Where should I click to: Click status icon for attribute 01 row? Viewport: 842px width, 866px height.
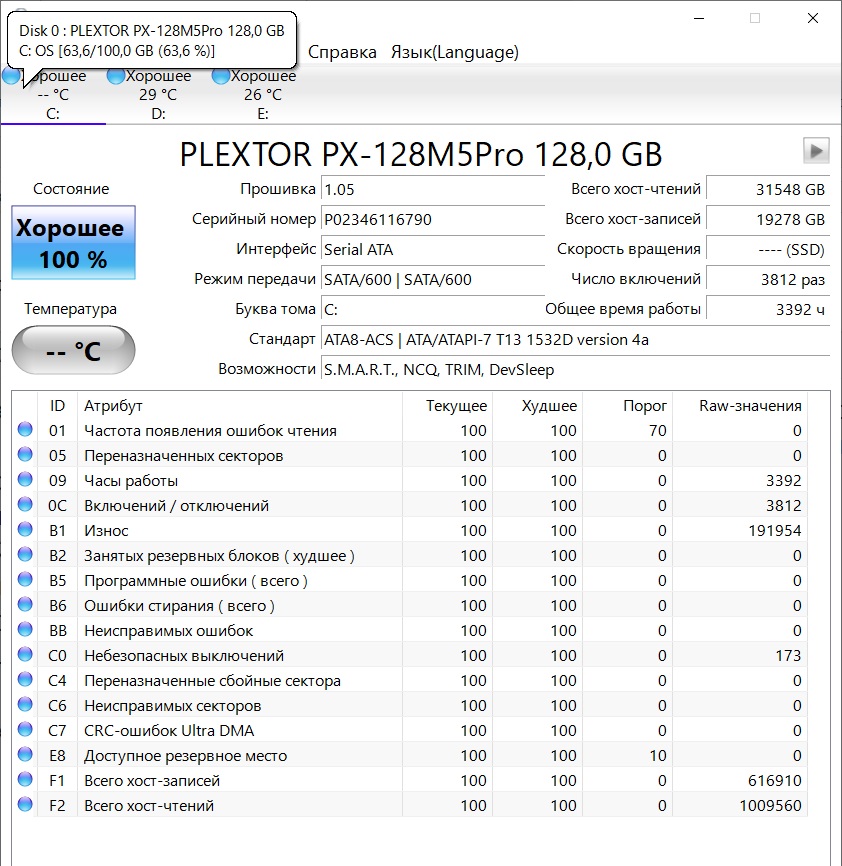25,429
